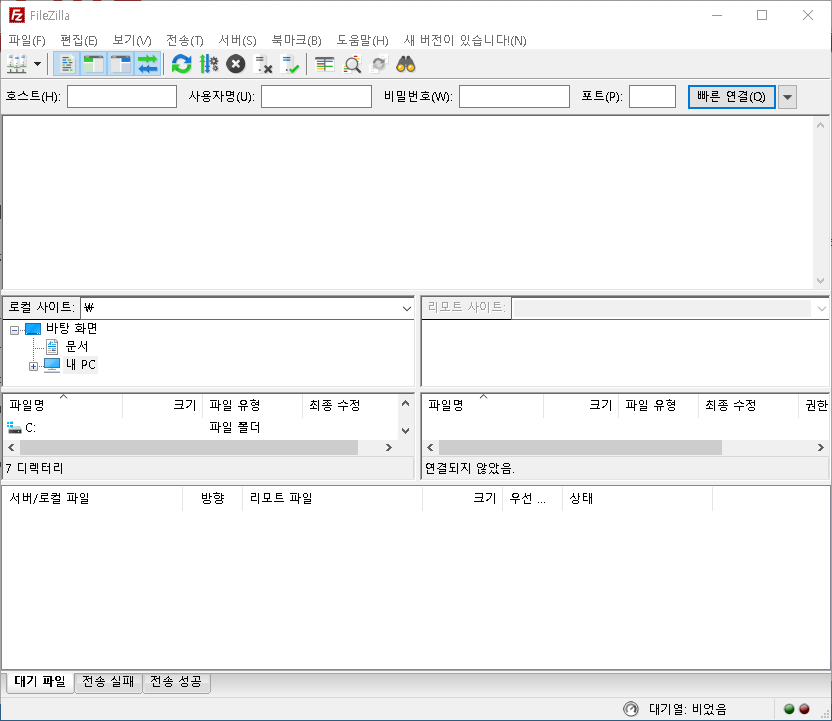This screenshot has width=832, height=721.
Task: Open 전송(T) menu
Action: [185, 40]
